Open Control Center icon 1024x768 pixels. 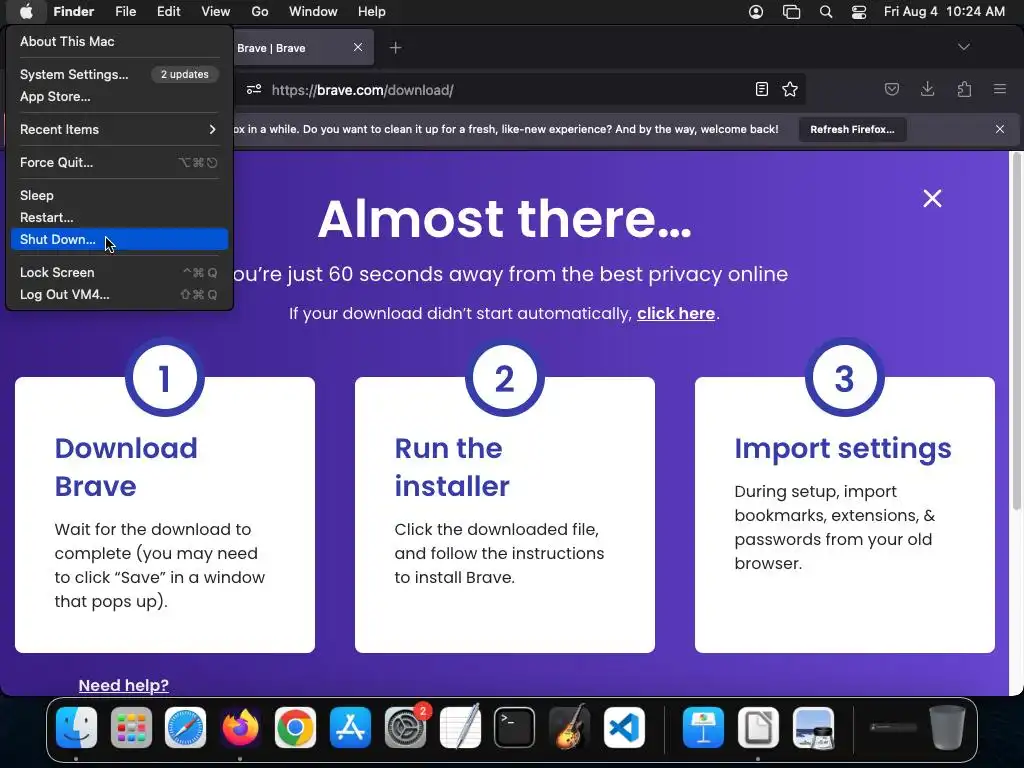(x=859, y=12)
